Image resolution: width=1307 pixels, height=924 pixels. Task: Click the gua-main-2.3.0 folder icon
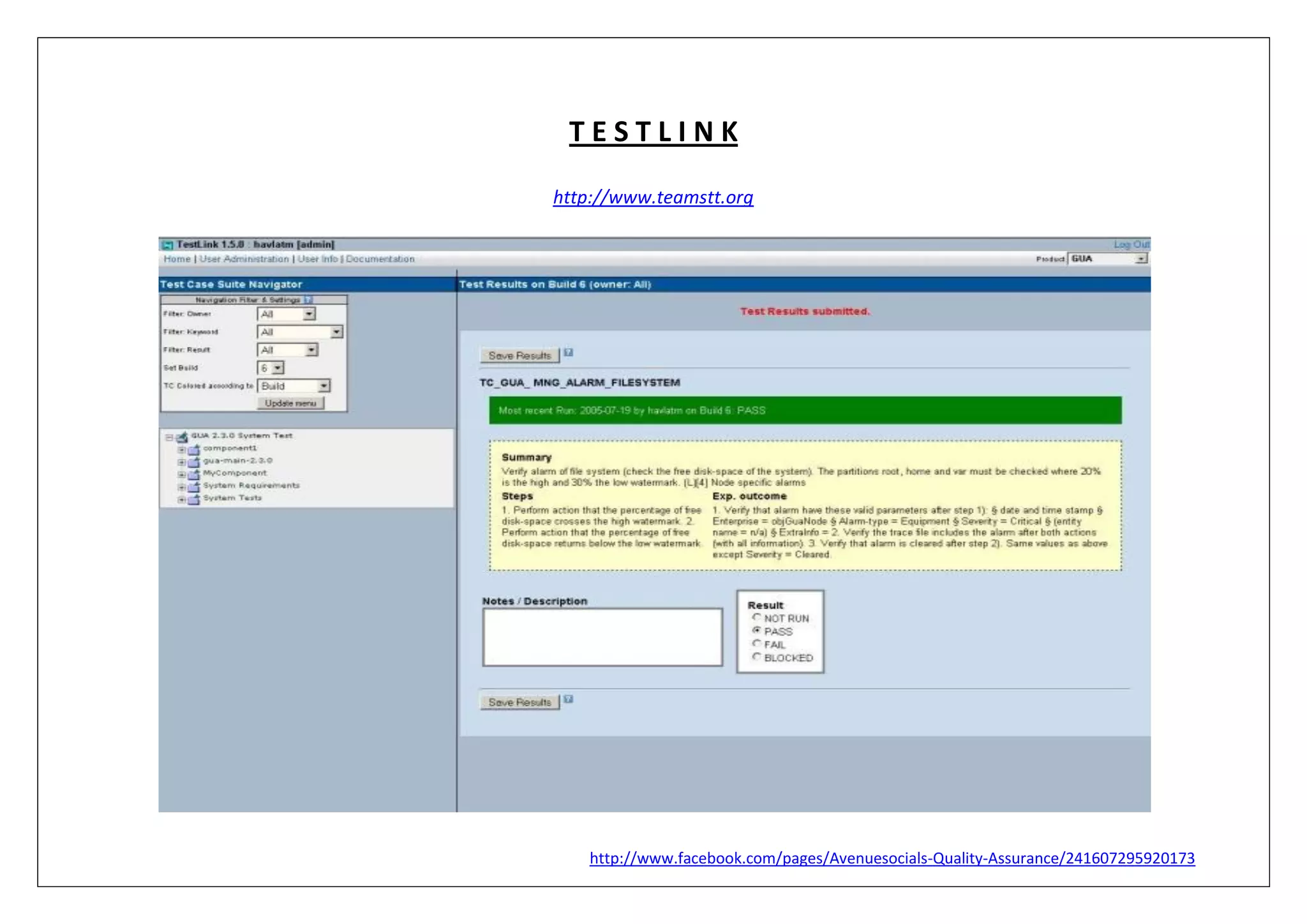click(x=194, y=462)
